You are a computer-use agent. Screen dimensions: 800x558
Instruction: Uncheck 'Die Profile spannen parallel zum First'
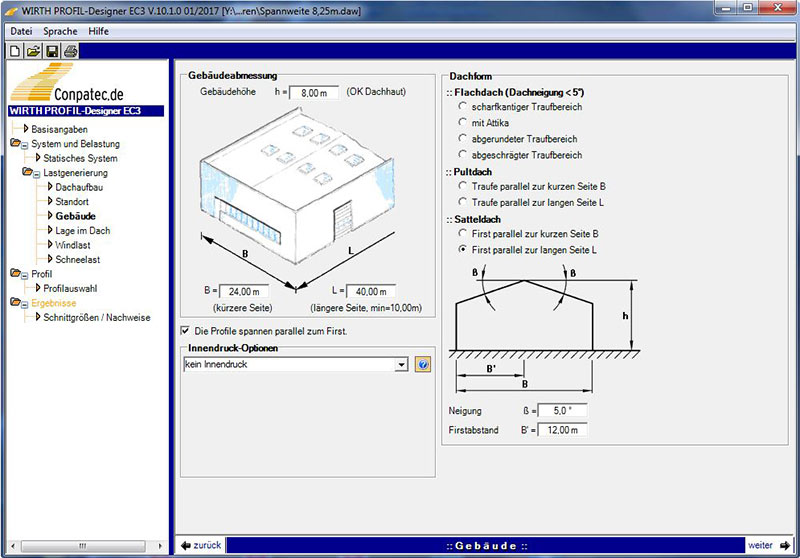[x=185, y=330]
